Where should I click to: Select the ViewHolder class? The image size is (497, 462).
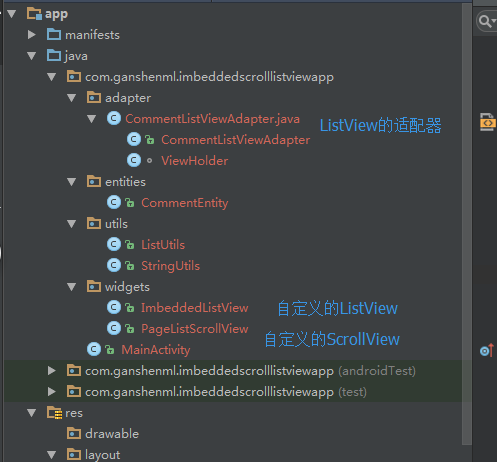coord(195,161)
